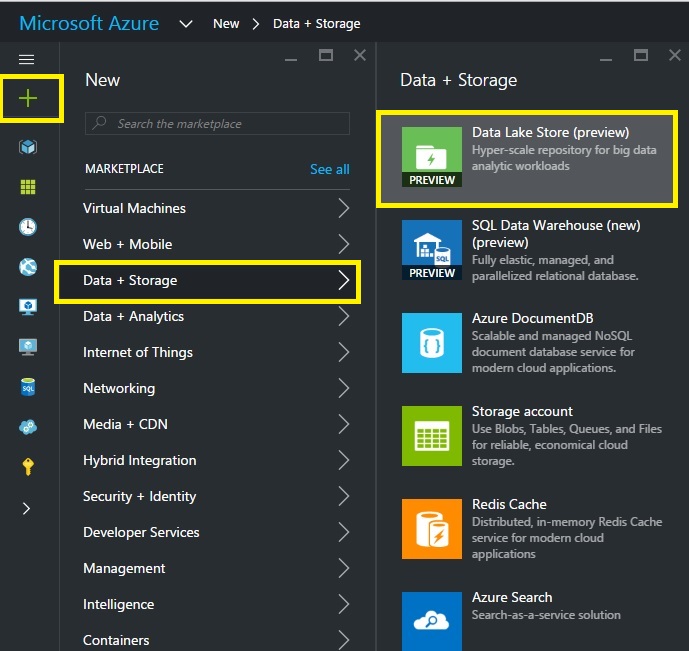Close the Data + Storage blade

pyautogui.click(x=675, y=55)
